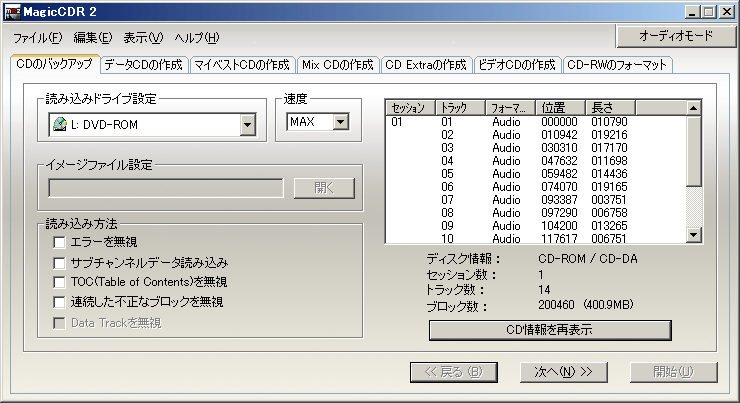
Task: Enable the エラーを無視 checkbox
Action: [59, 243]
